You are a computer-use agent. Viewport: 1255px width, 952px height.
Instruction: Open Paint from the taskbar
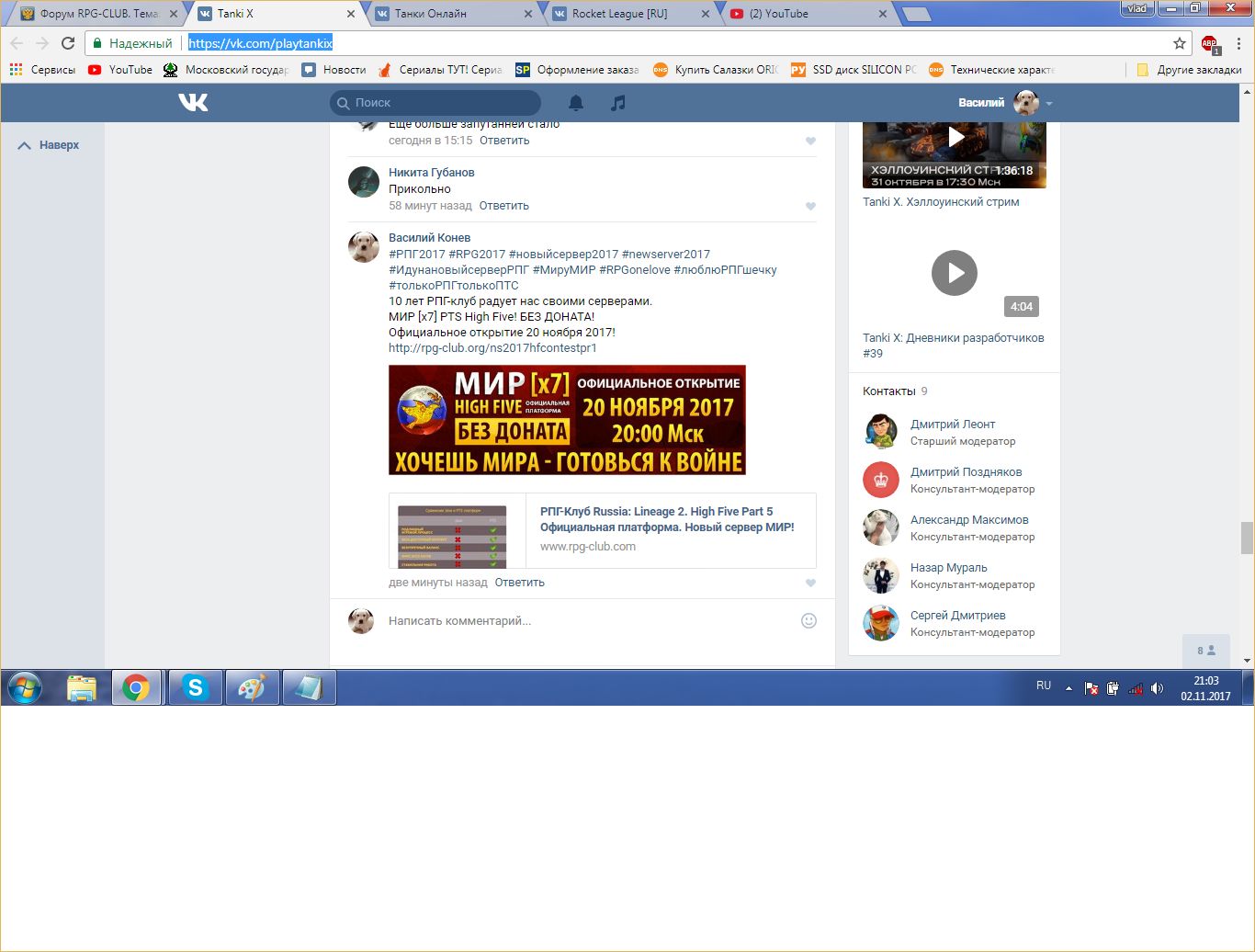tap(252, 687)
